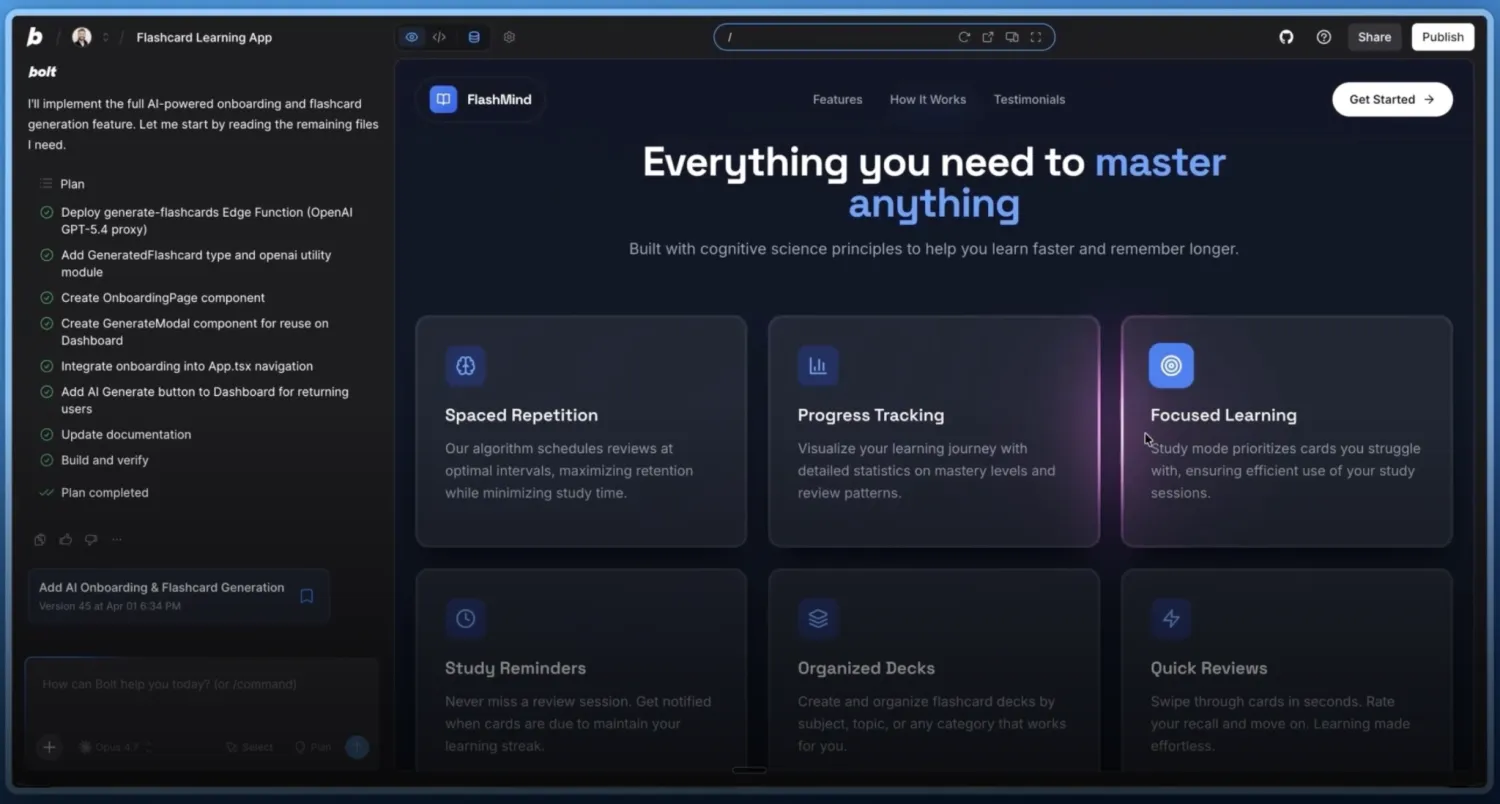
Task: Click Add AI Generate button step
Action: click(204, 400)
